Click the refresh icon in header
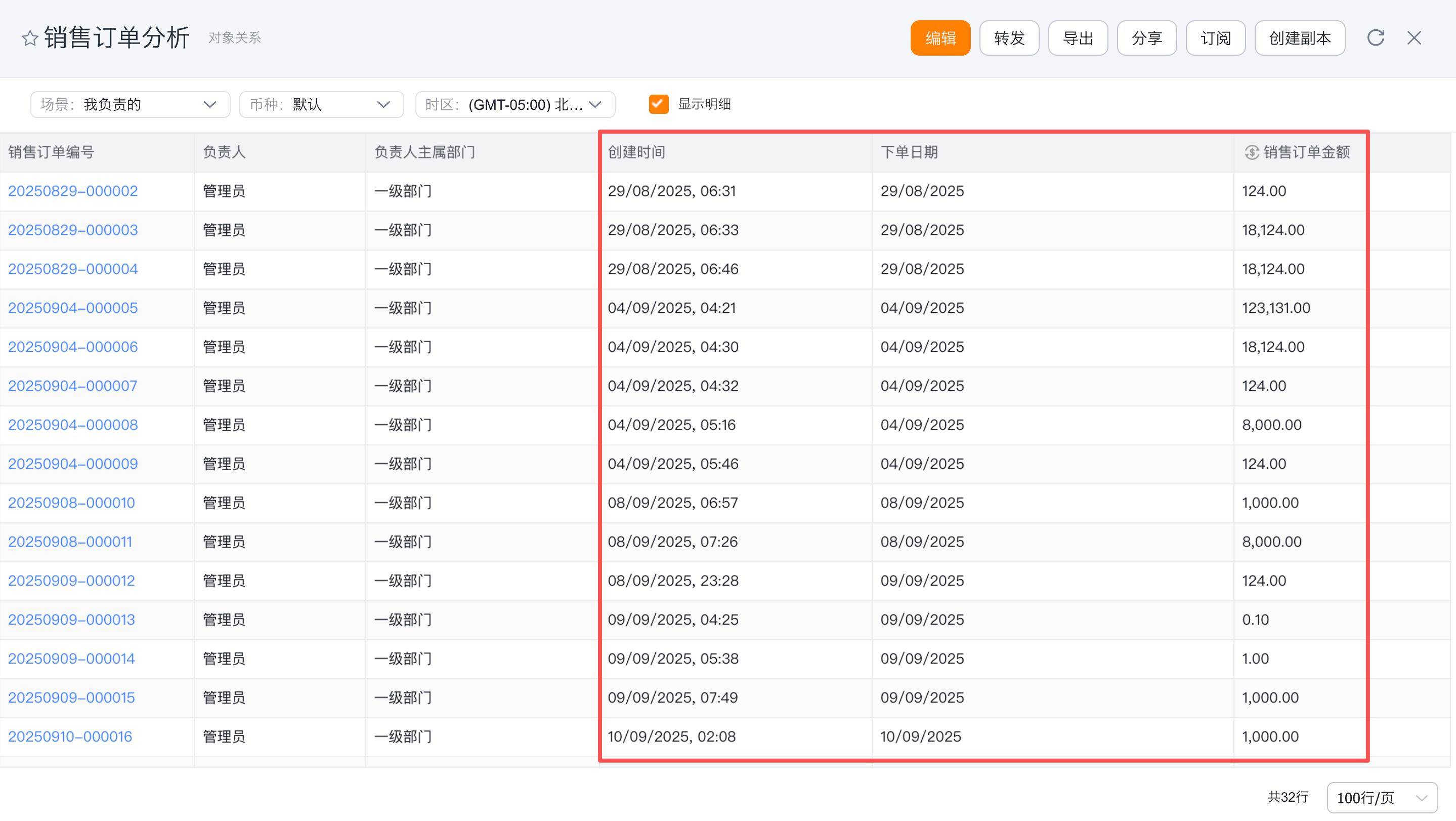The width and height of the screenshot is (1456, 821). 1375,38
